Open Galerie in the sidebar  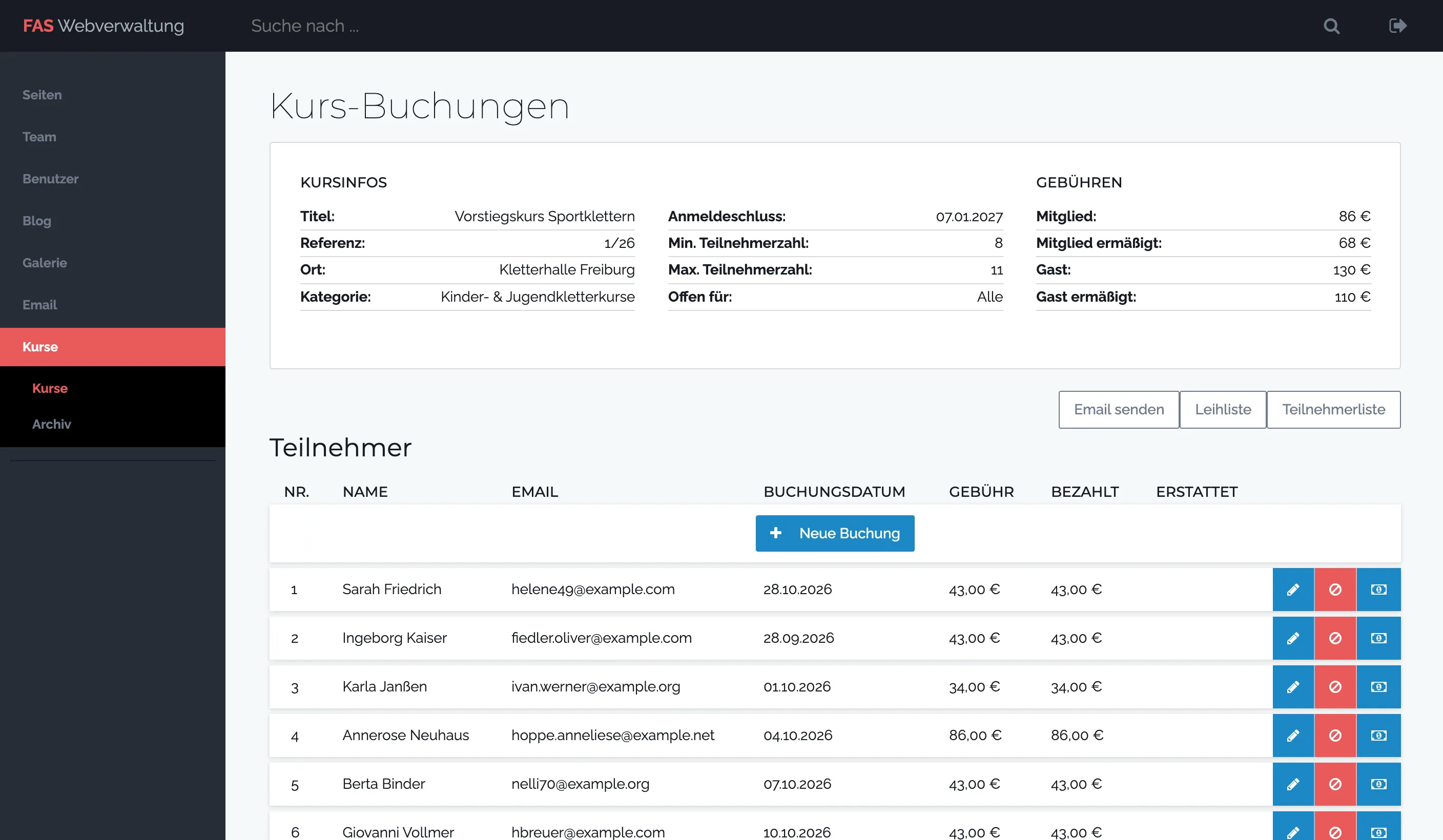click(x=113, y=263)
